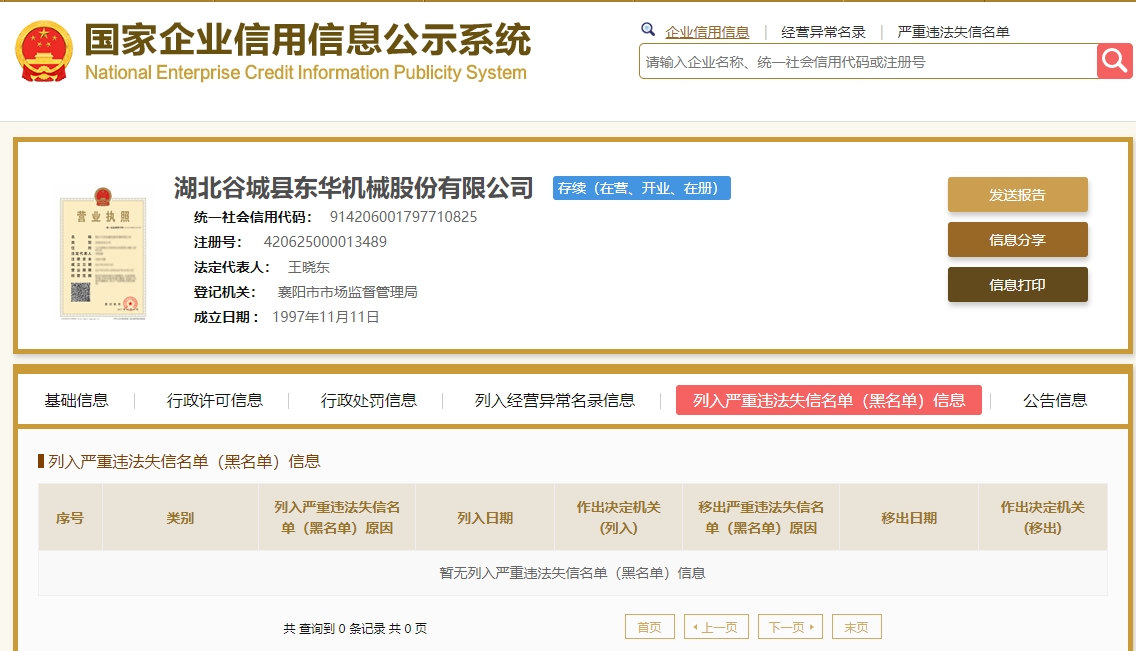Click the credit code 914206001797710825
Viewport: 1136px width, 651px height.
pyautogui.click(x=404, y=217)
